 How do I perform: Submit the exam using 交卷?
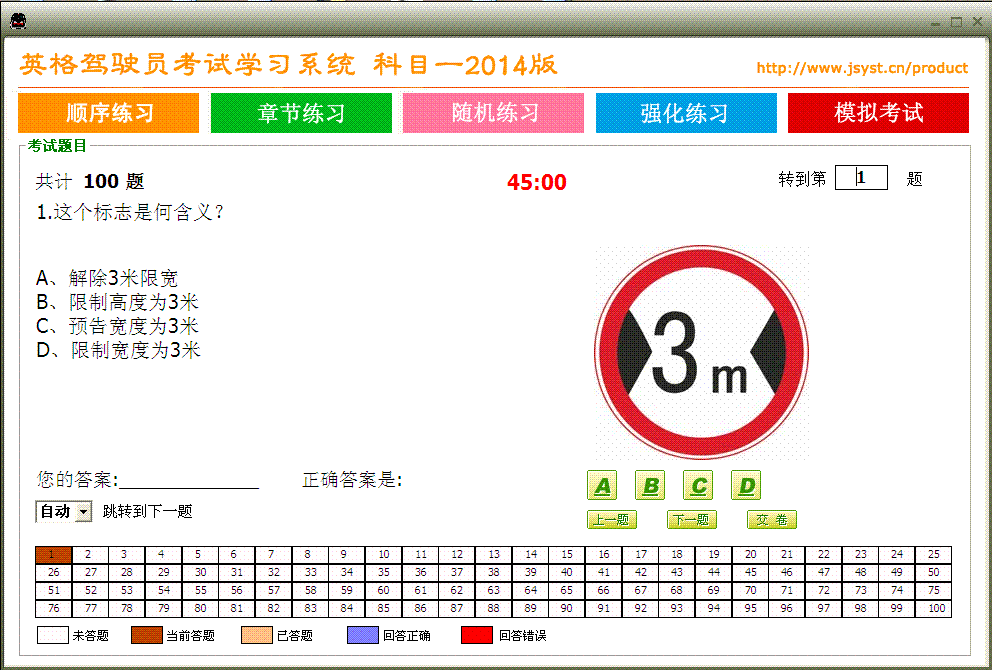(771, 519)
